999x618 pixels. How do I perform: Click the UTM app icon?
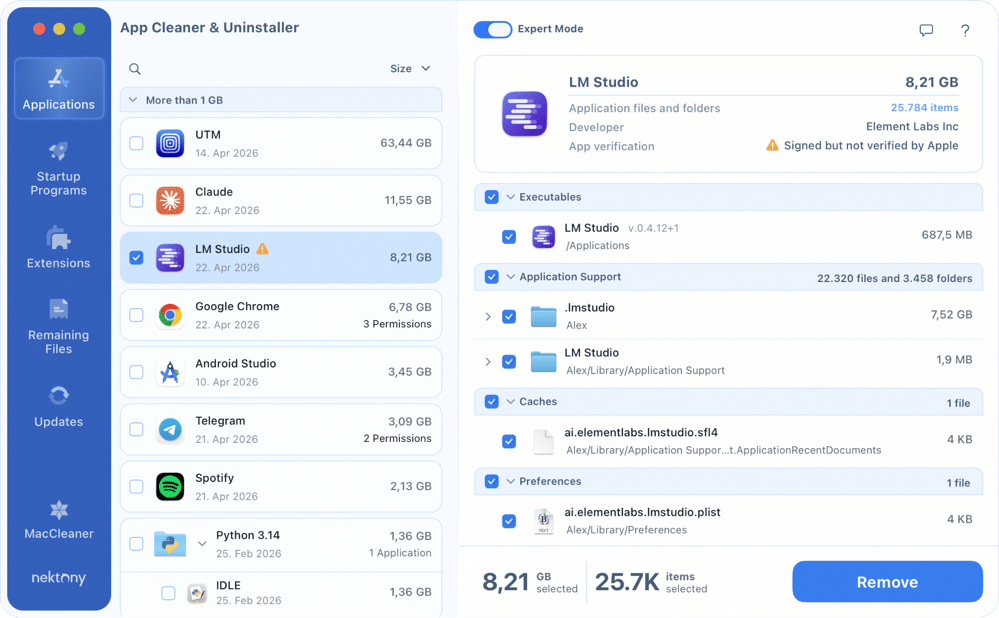(170, 143)
